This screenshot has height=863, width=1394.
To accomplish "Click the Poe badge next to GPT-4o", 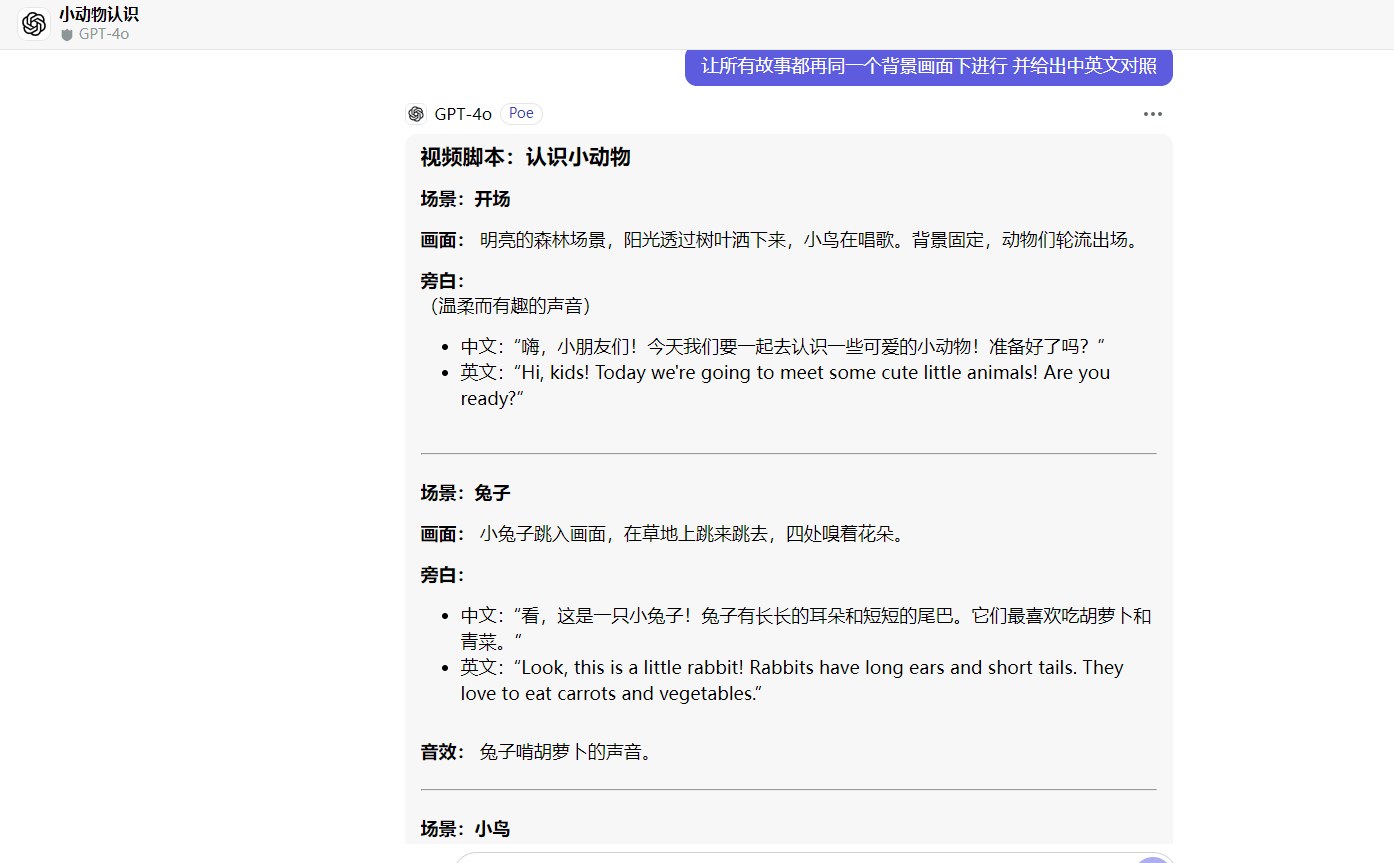I will [521, 114].
